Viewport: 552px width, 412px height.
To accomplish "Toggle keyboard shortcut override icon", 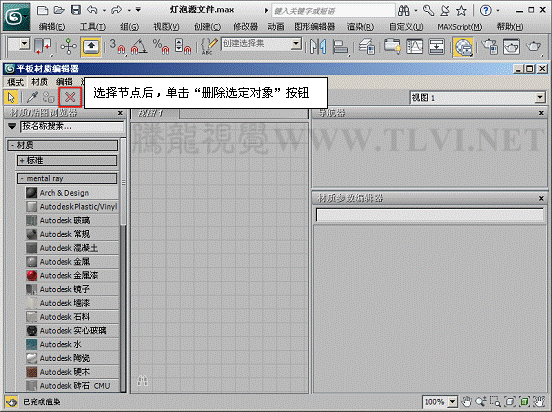I will click(91, 46).
